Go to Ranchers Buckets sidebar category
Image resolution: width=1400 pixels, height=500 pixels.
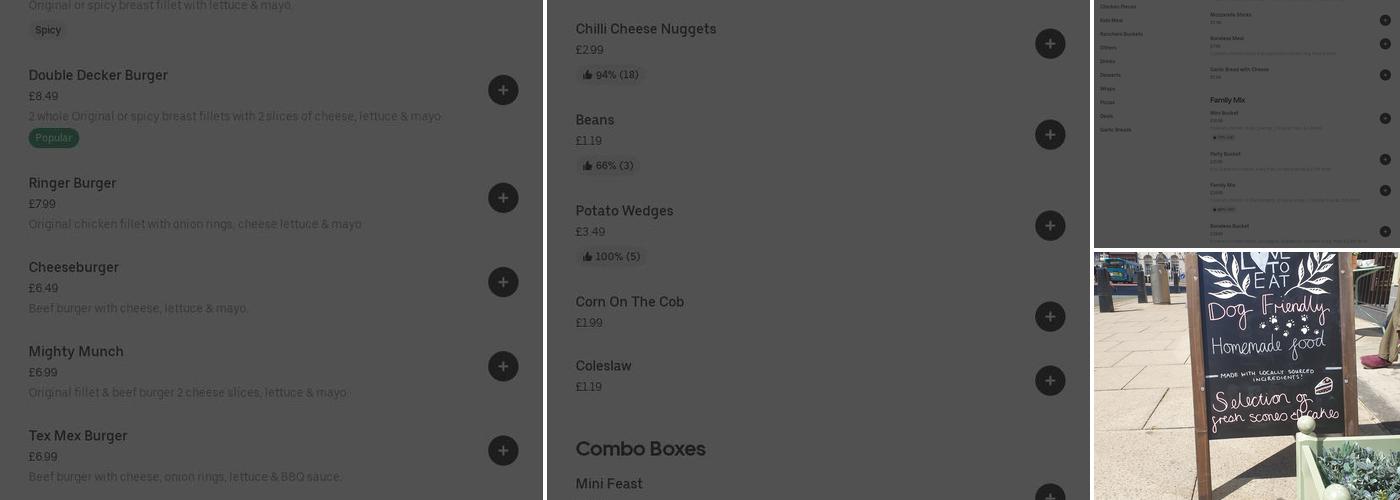[x=1121, y=34]
